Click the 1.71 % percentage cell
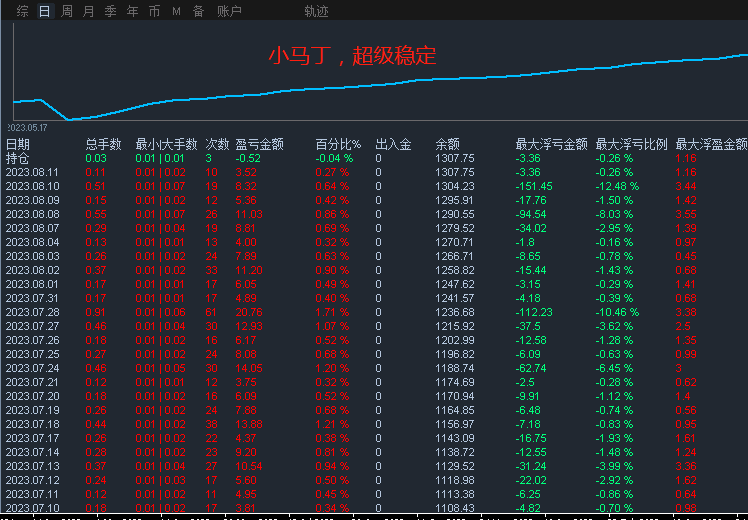The width and height of the screenshot is (748, 520). (x=332, y=312)
